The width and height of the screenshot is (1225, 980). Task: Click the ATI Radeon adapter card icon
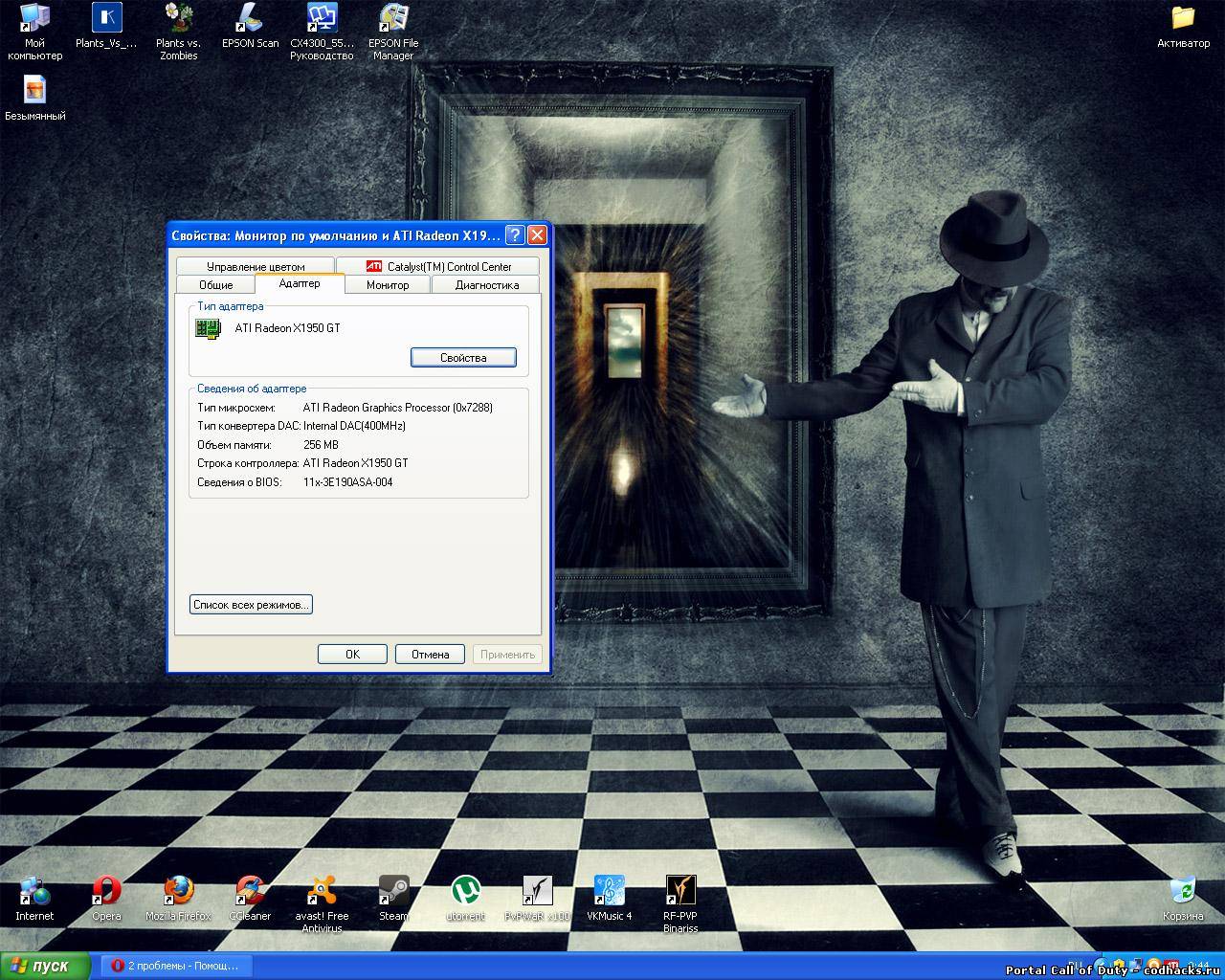208,328
